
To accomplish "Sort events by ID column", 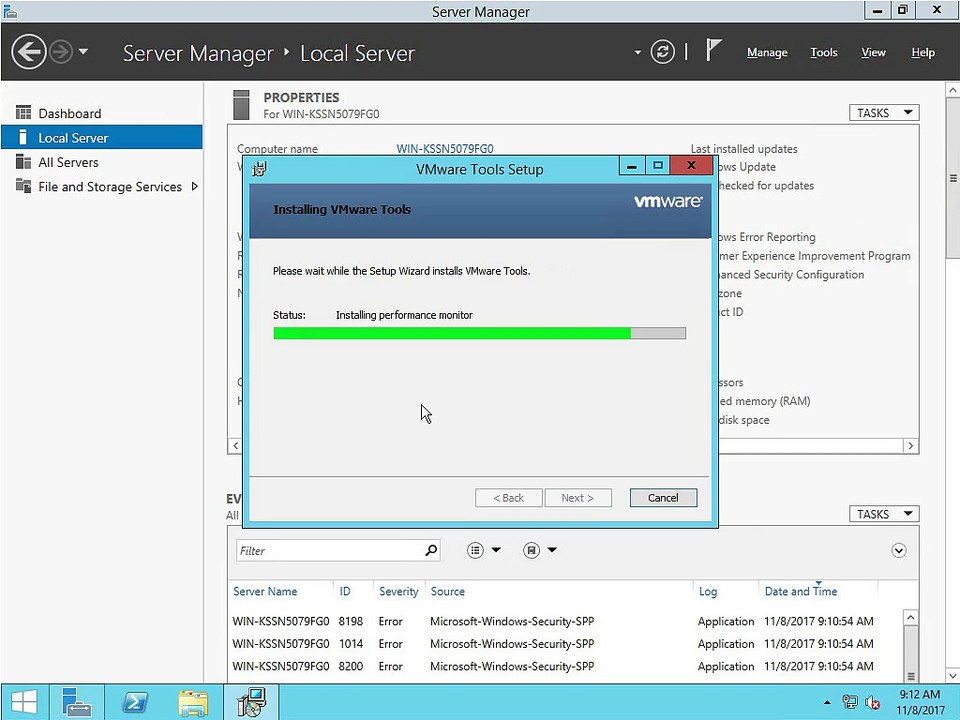I will click(345, 591).
